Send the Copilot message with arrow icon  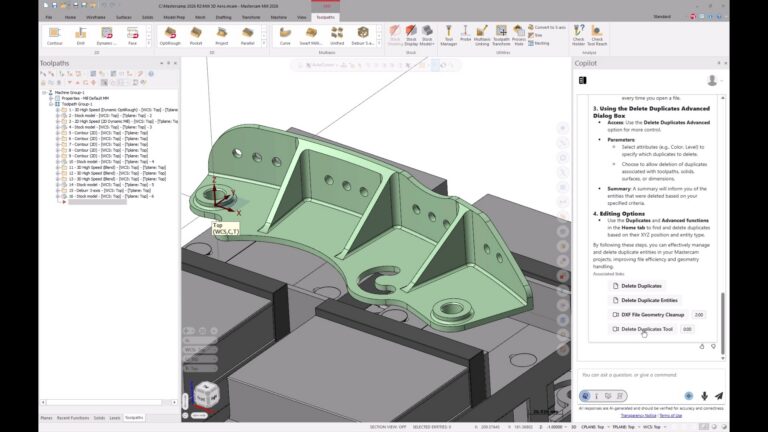[x=718, y=395]
